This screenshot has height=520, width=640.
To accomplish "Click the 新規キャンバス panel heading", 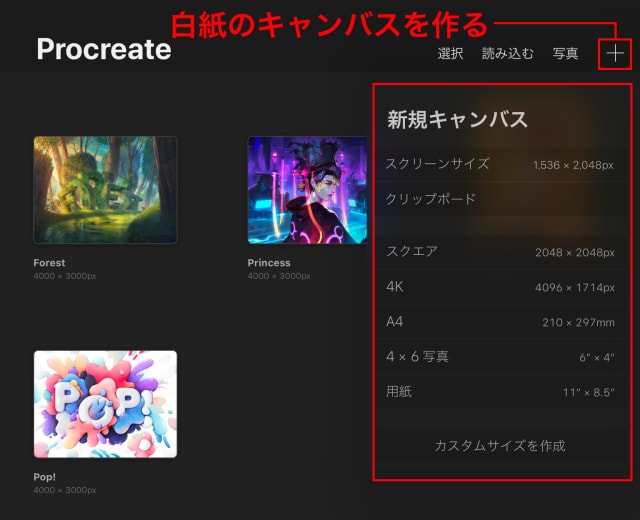I will (458, 120).
